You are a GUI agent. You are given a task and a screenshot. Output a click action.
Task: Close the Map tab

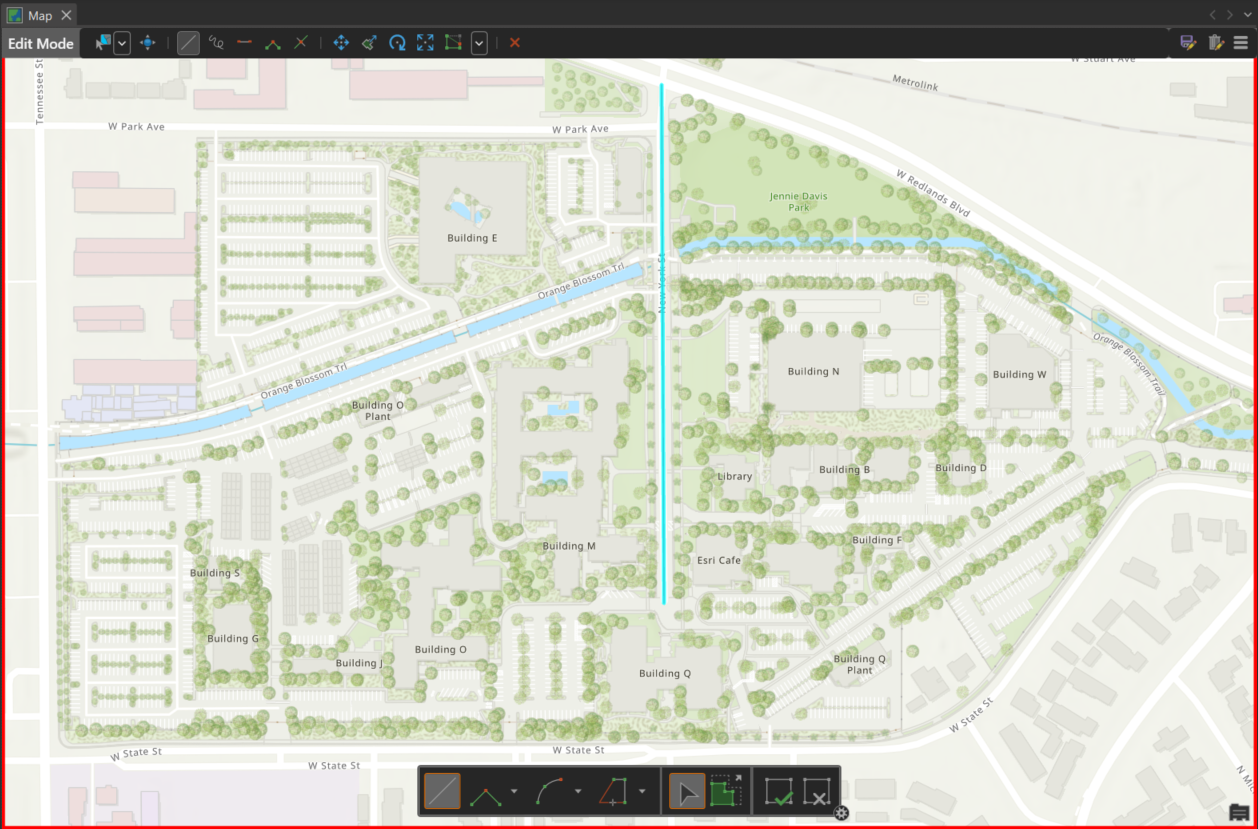pos(66,15)
